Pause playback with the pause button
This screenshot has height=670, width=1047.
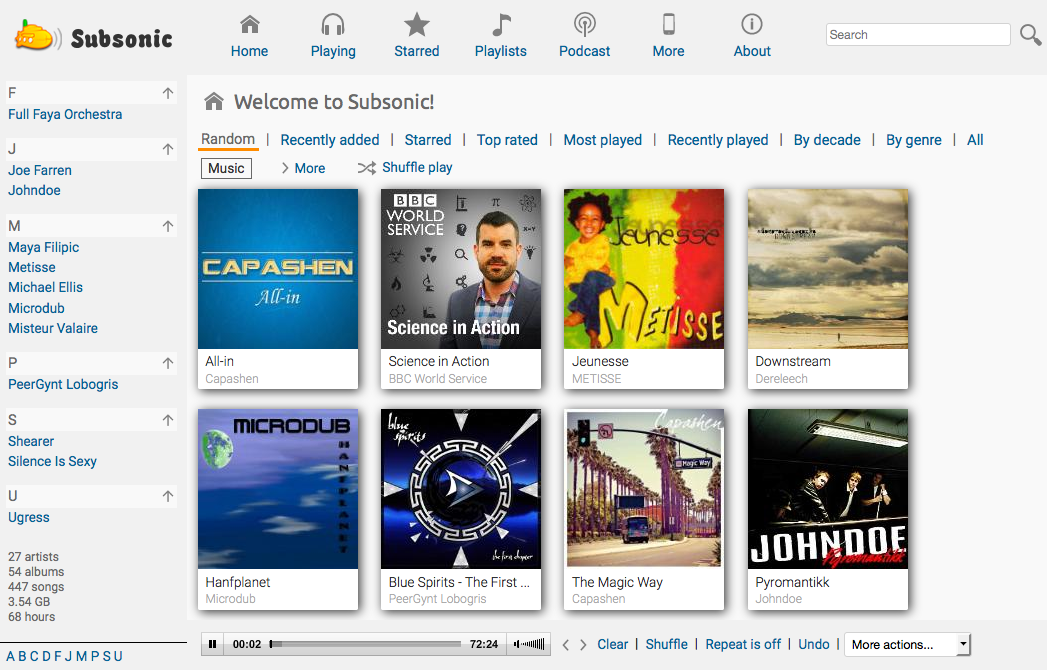pos(212,645)
